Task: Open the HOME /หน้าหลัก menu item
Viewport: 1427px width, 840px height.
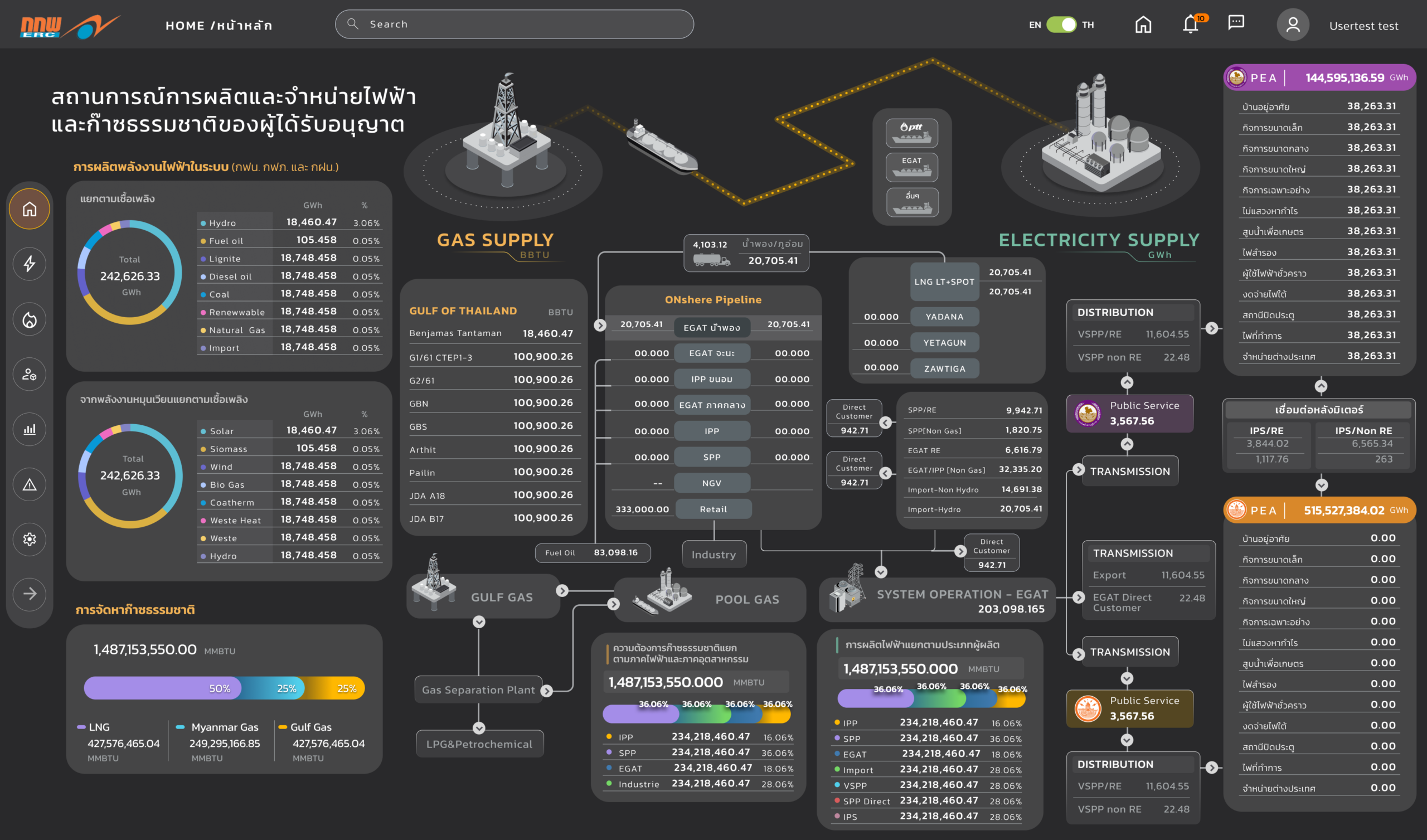Action: (x=219, y=25)
